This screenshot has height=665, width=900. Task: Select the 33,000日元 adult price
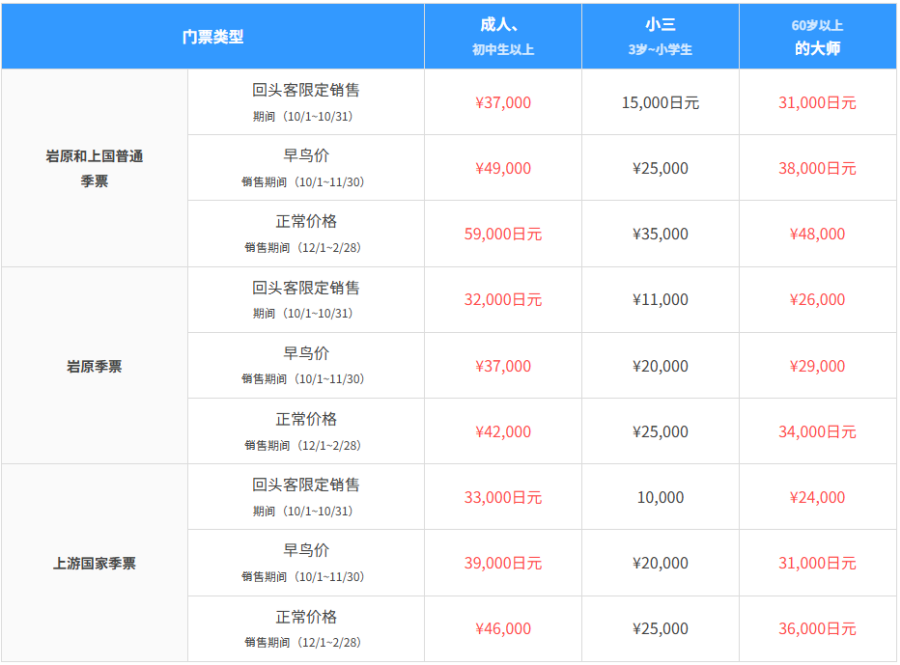pos(503,498)
